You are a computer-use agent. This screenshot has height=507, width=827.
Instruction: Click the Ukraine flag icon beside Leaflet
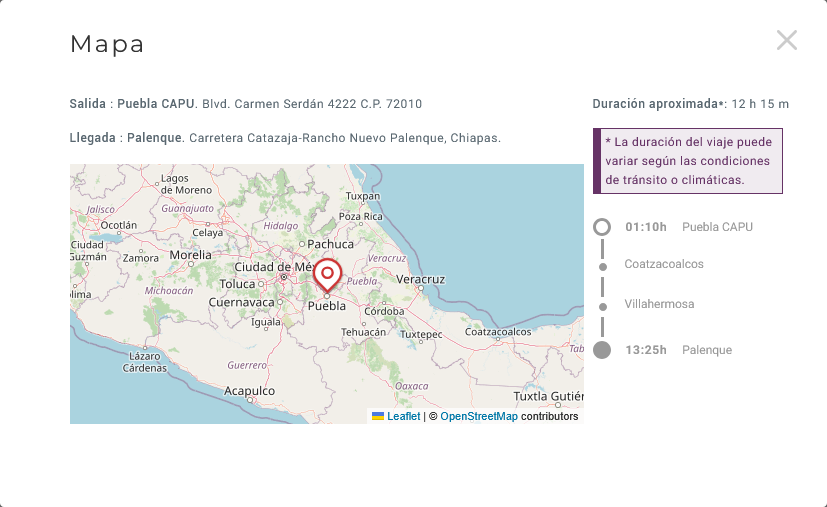click(x=378, y=416)
